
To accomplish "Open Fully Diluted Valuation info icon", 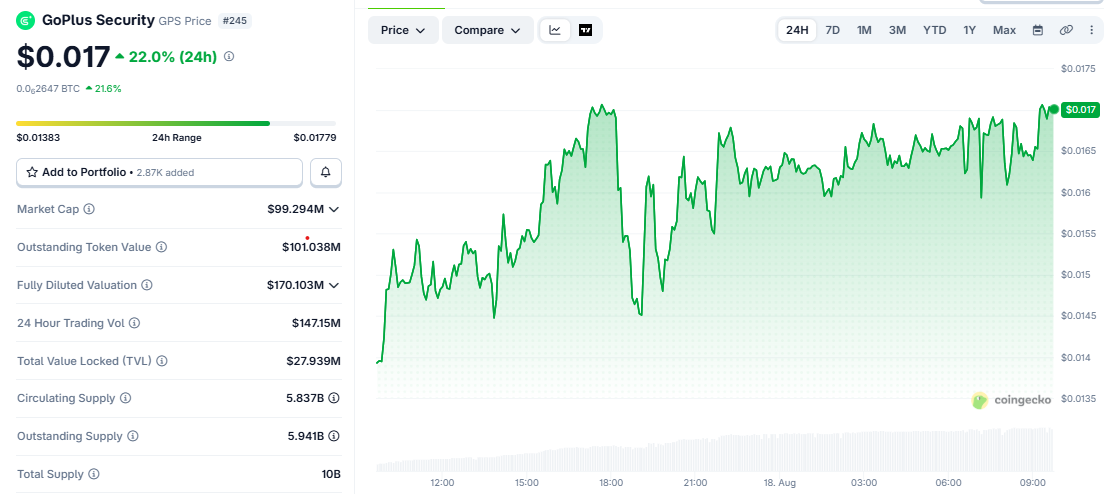I will tap(147, 285).
